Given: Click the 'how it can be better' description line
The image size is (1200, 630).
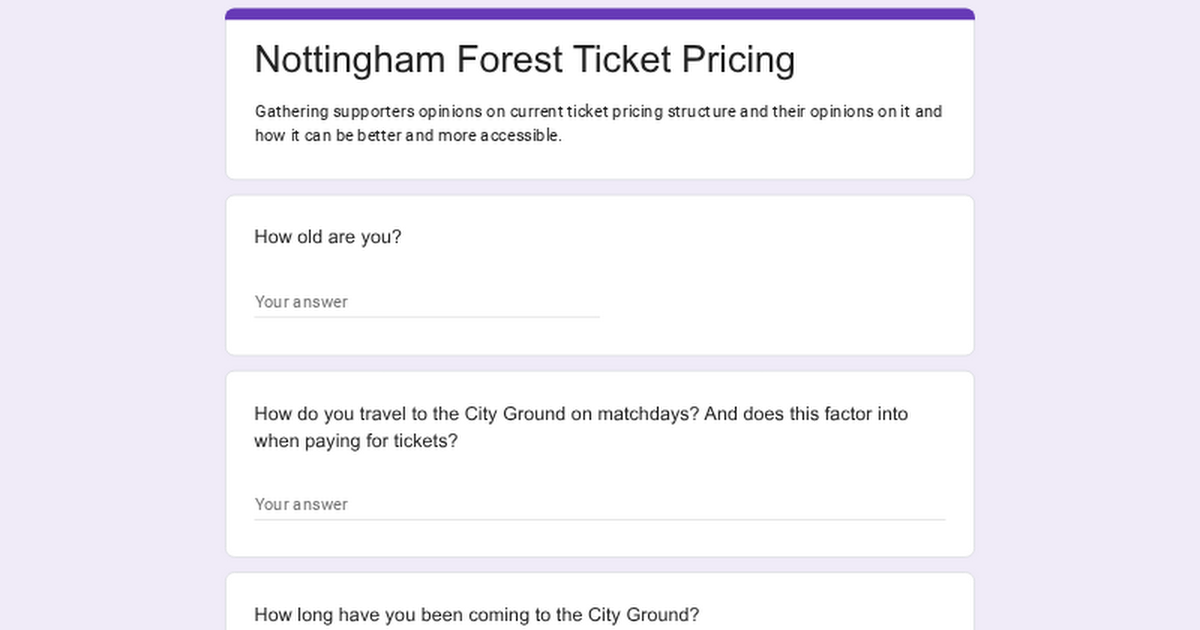Looking at the screenshot, I should pos(408,136).
